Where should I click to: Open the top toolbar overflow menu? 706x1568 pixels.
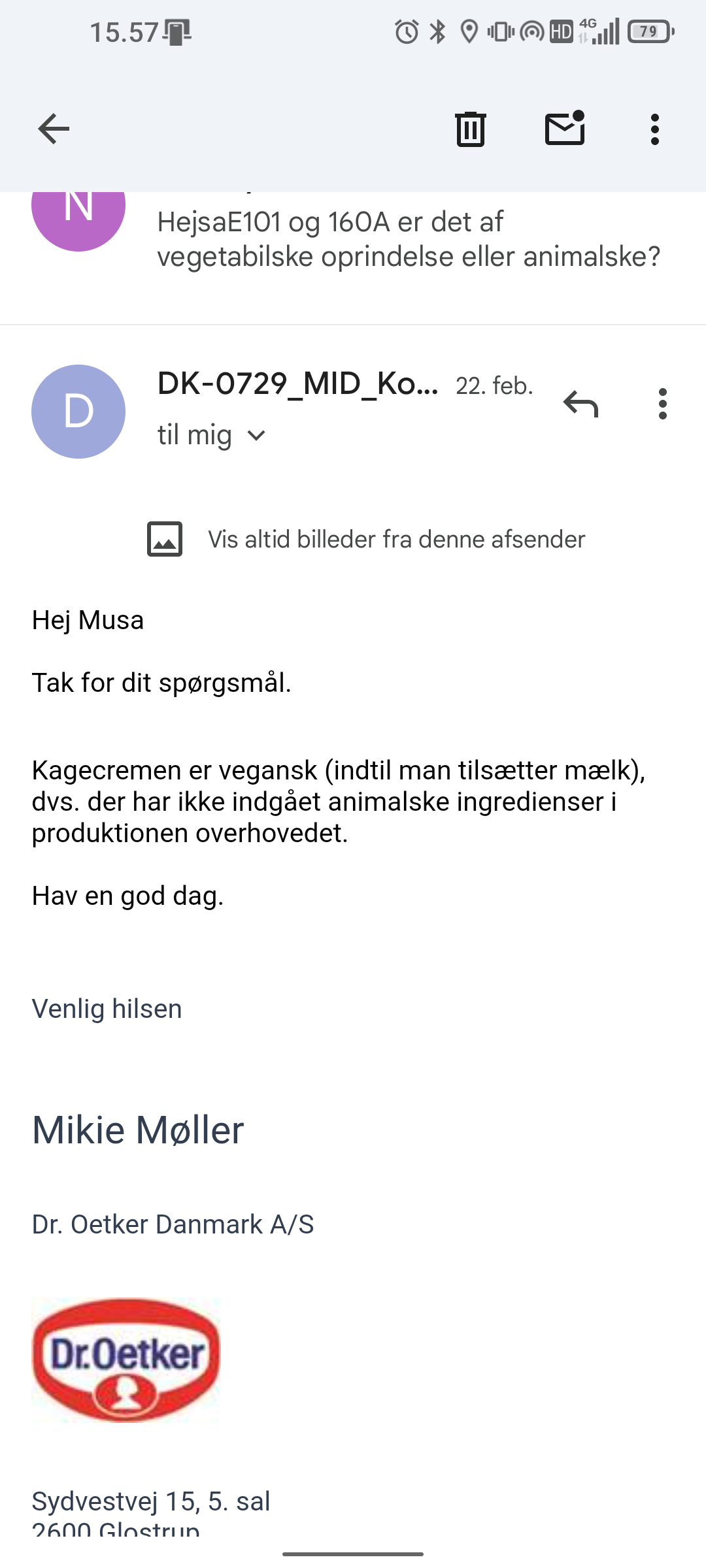(x=654, y=129)
